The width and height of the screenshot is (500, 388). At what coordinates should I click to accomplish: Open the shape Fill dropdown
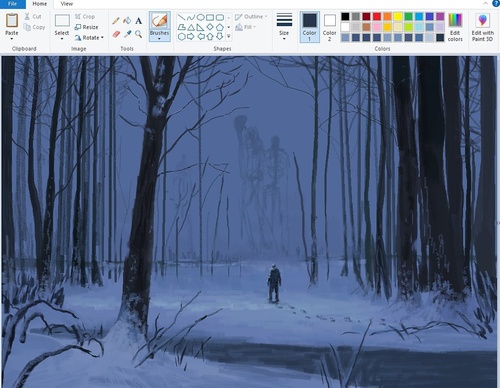click(246, 27)
